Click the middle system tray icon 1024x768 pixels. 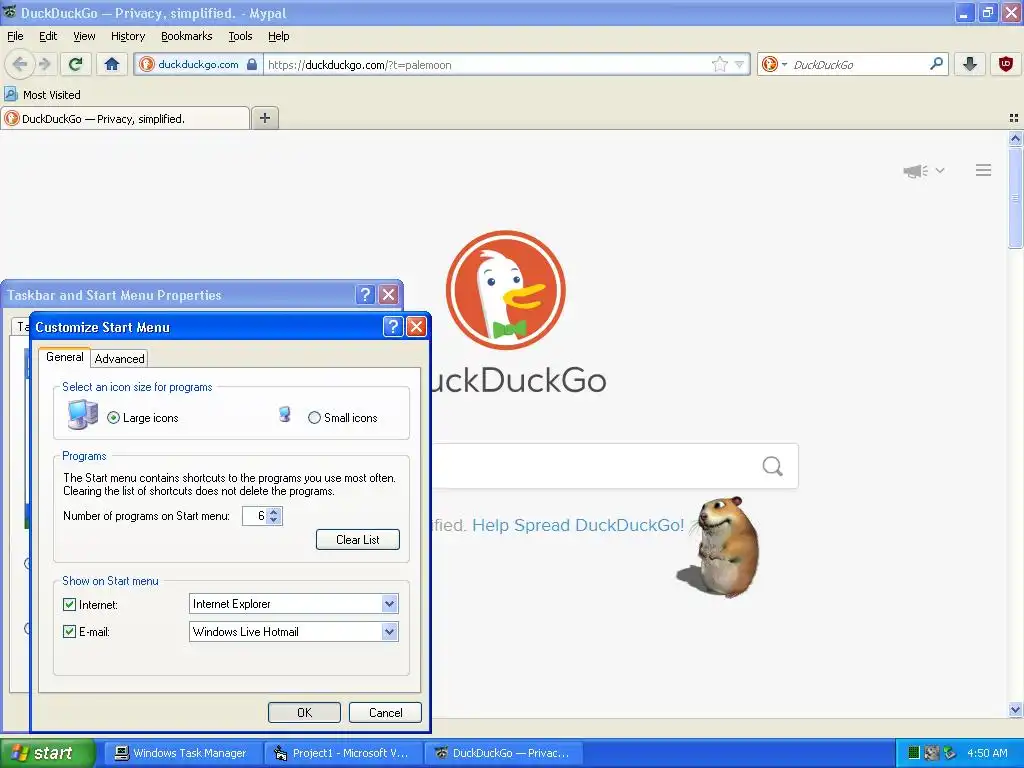pyautogui.click(x=932, y=753)
